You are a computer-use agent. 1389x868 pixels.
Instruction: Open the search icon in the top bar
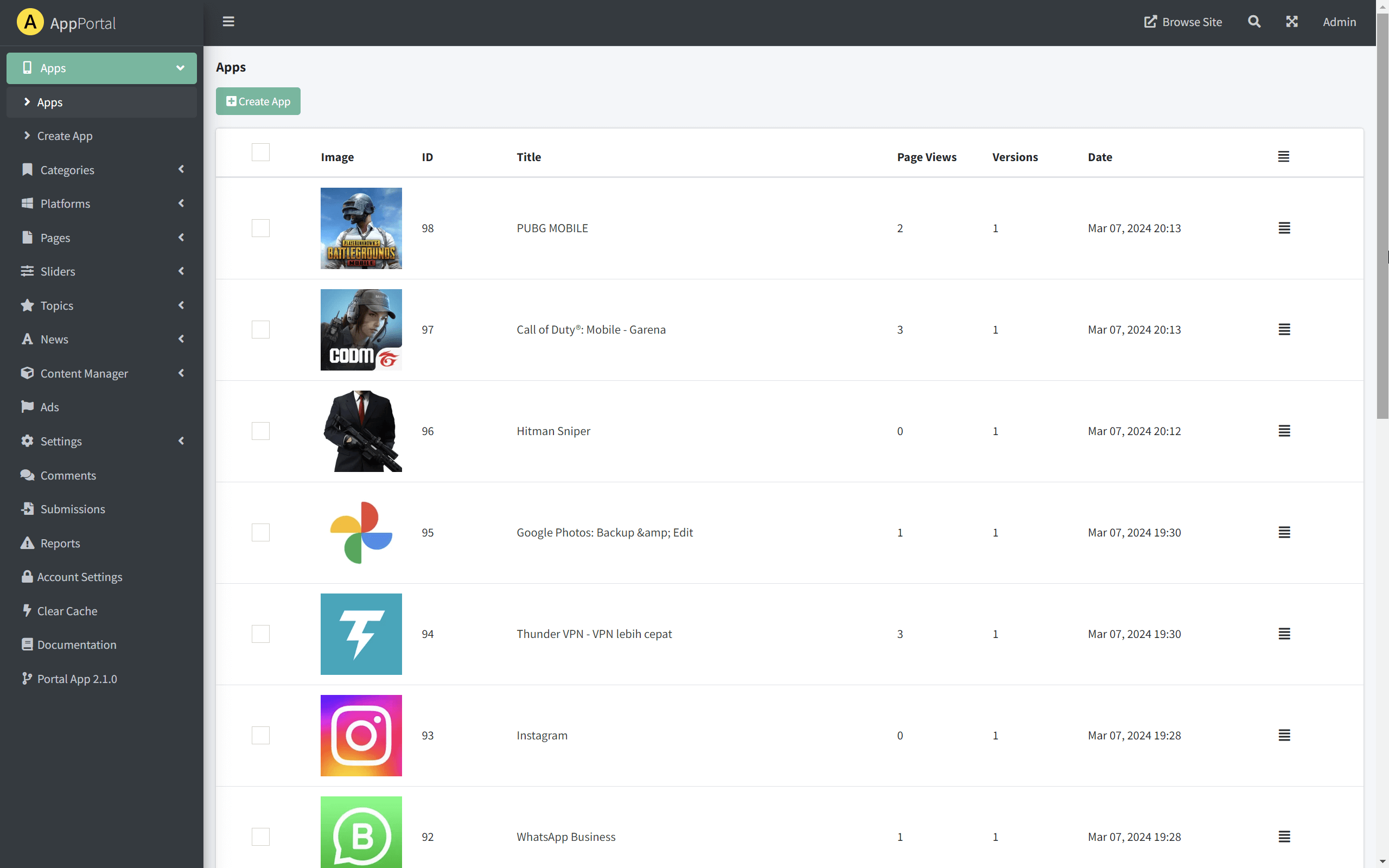click(1253, 21)
